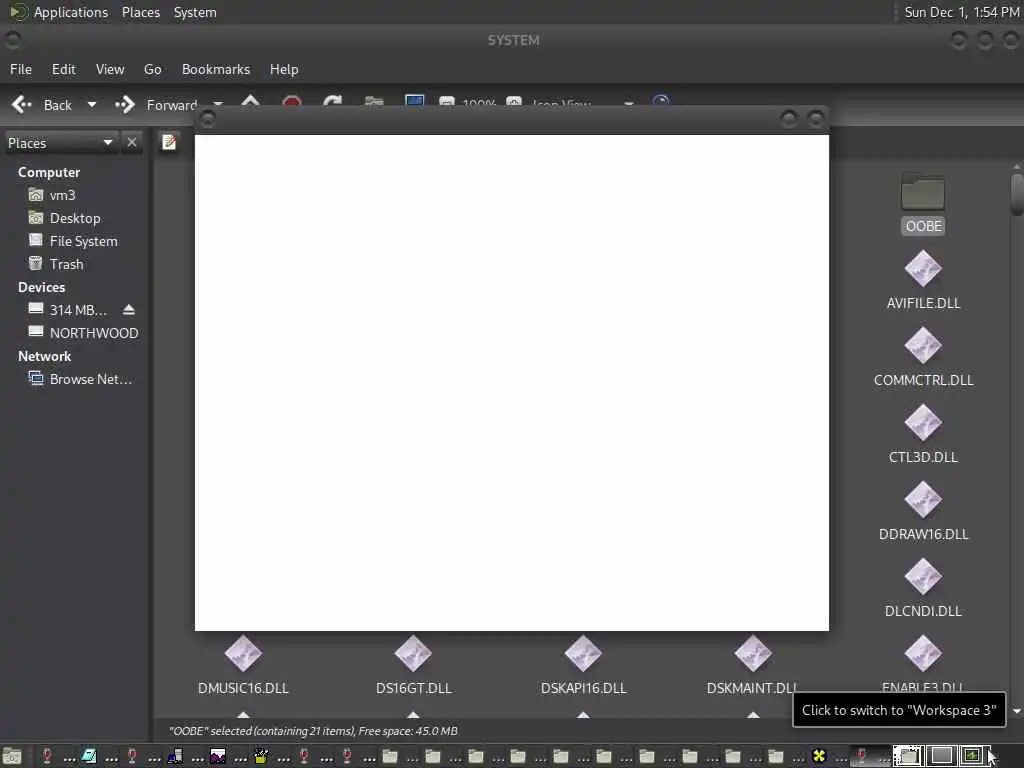Open the Back history dropdown arrow
1024x768 pixels.
[x=91, y=104]
